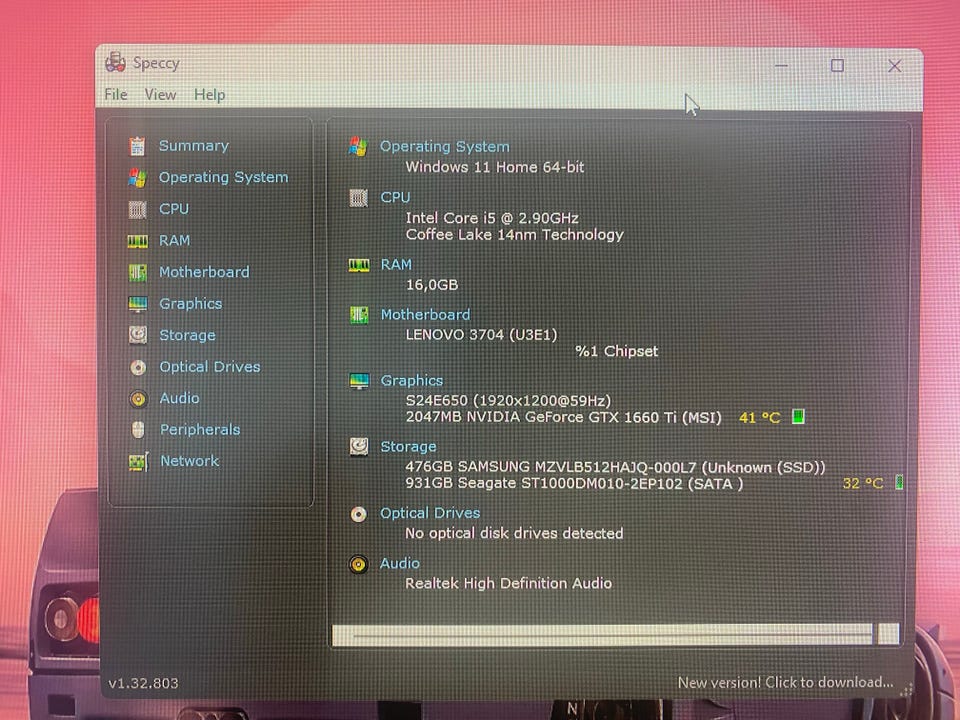Open Graphics heading link in summary
This screenshot has height=720, width=960.
click(411, 381)
